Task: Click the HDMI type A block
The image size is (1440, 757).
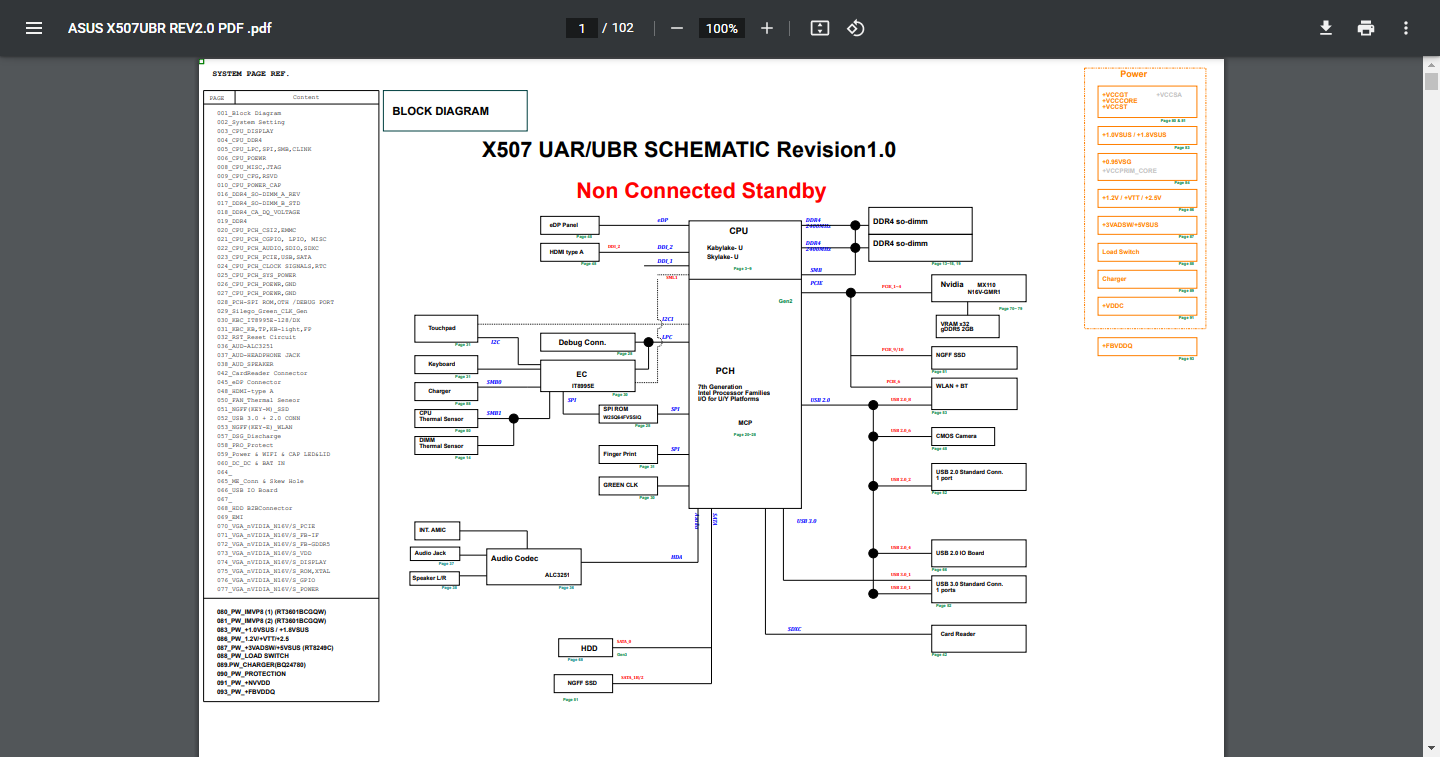Action: point(570,252)
